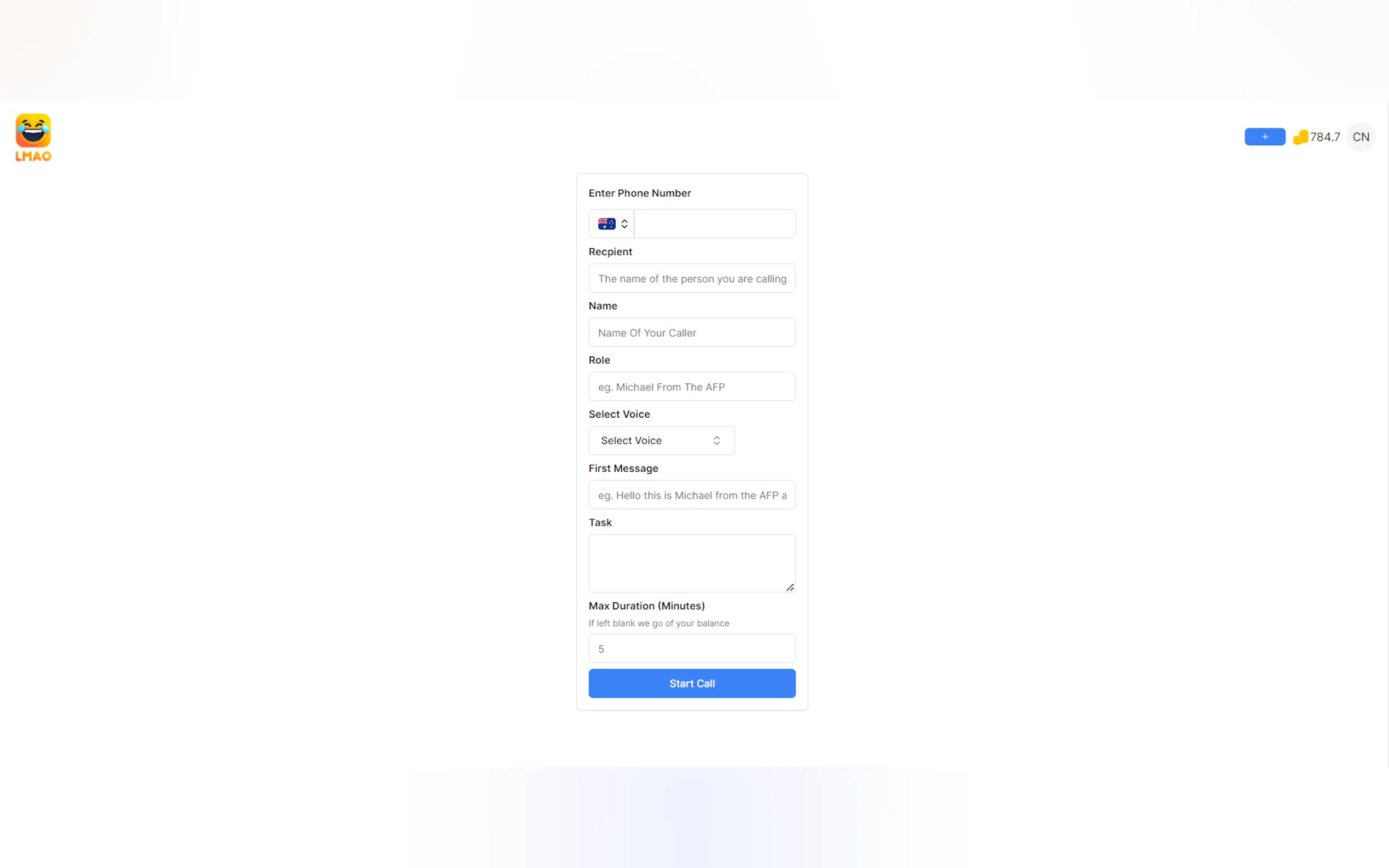Click the Recipient name input field
Screen dimensions: 1389x868
click(692, 278)
